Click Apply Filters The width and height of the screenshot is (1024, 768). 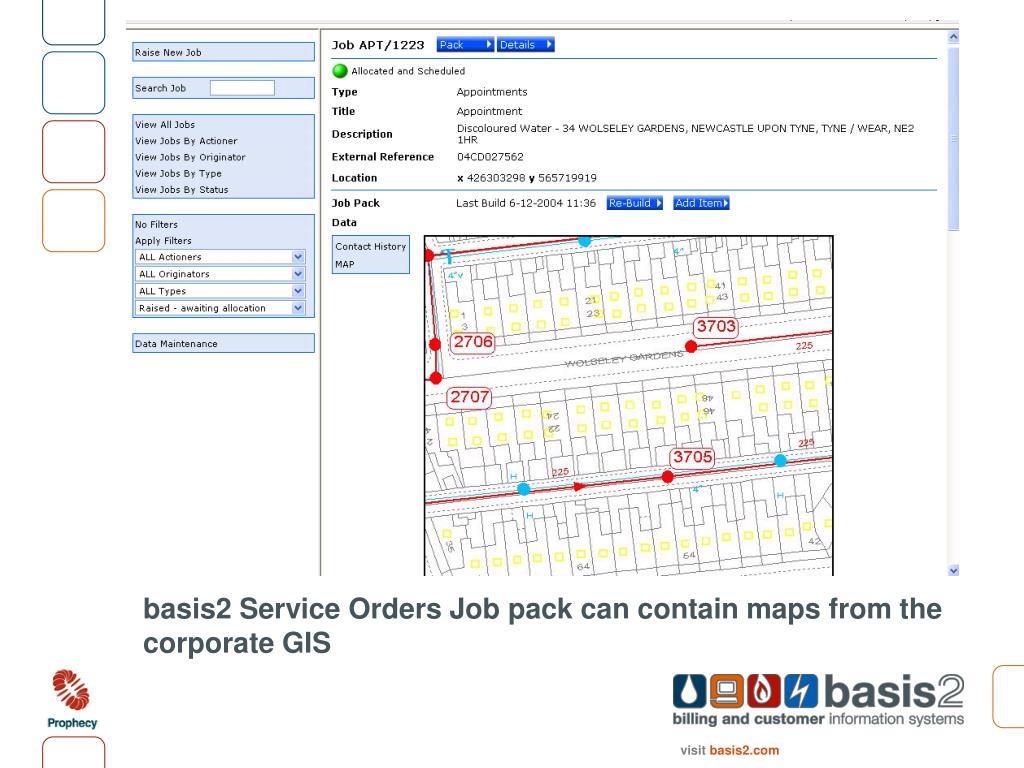tap(163, 240)
